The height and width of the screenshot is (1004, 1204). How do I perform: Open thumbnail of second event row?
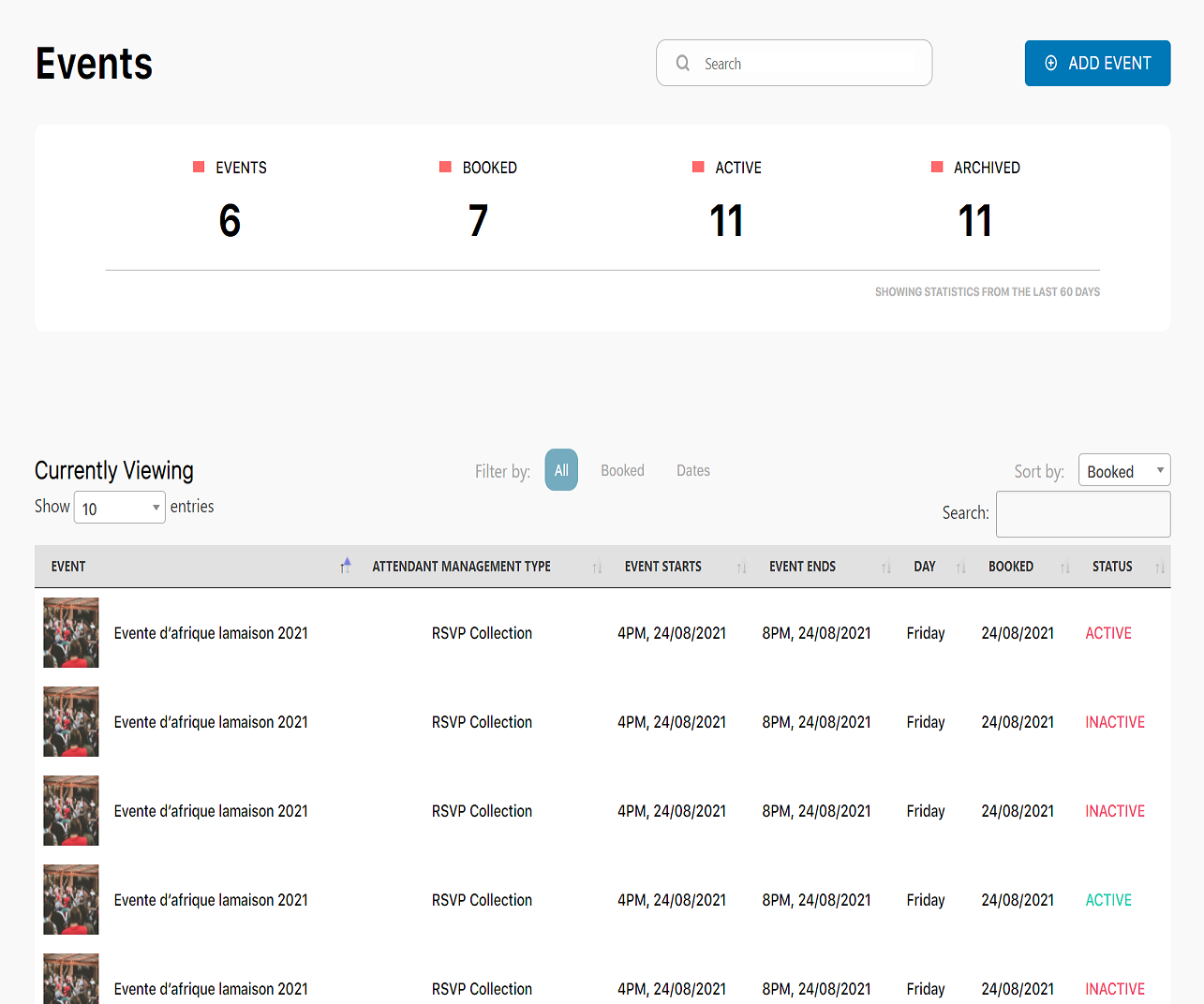click(x=71, y=722)
